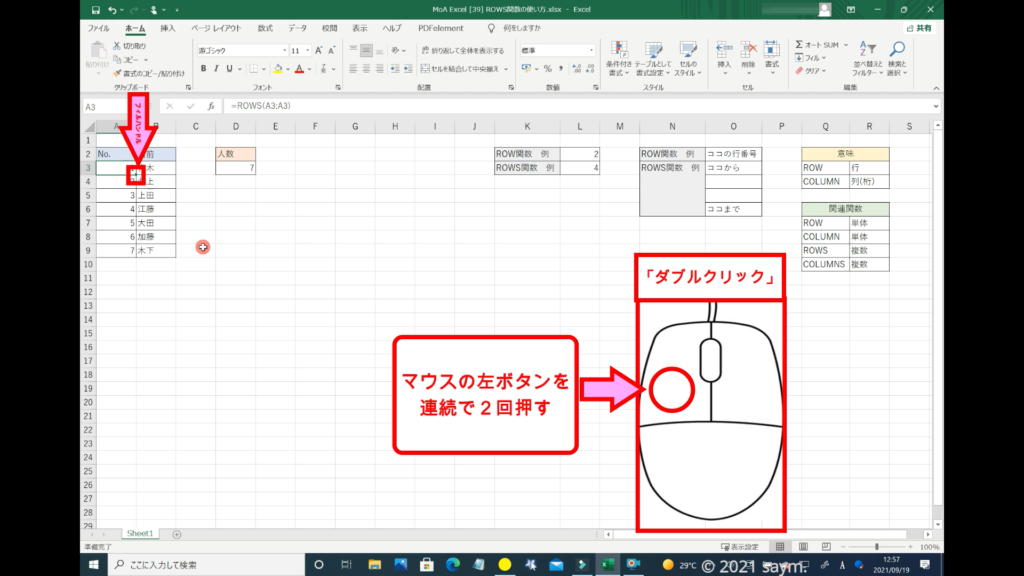Click the 共有 share button
The width and height of the screenshot is (1024, 576).
click(x=920, y=29)
